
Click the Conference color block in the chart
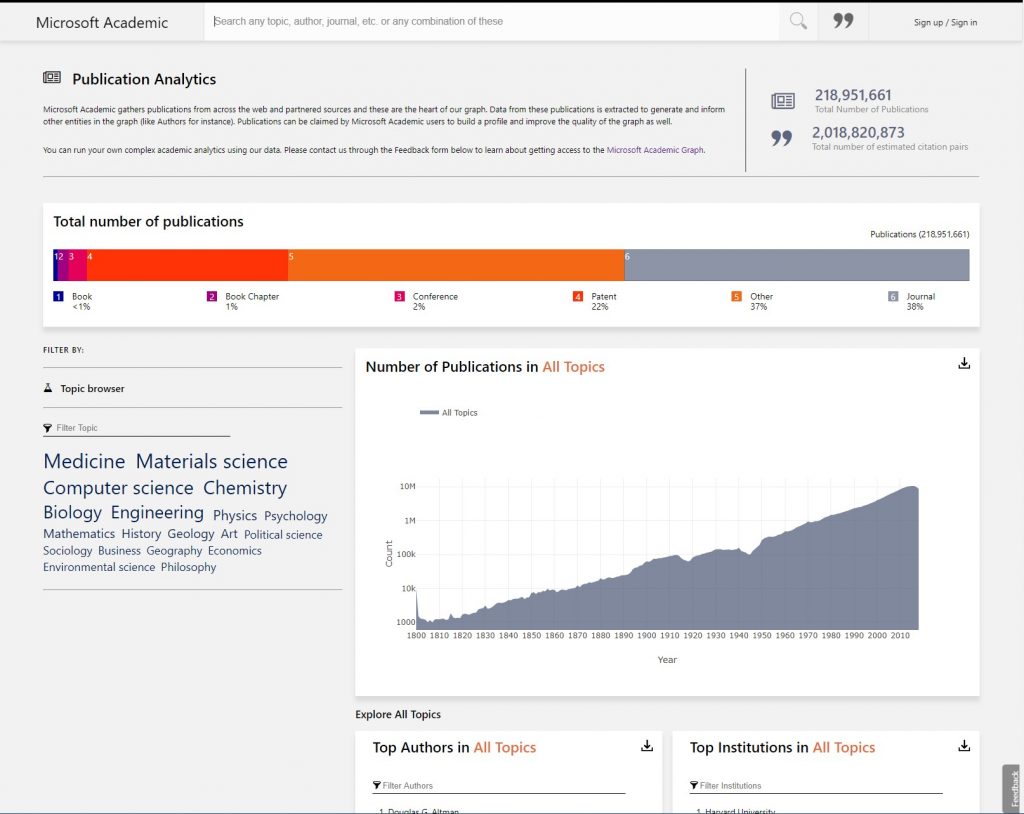pyautogui.click(x=398, y=296)
